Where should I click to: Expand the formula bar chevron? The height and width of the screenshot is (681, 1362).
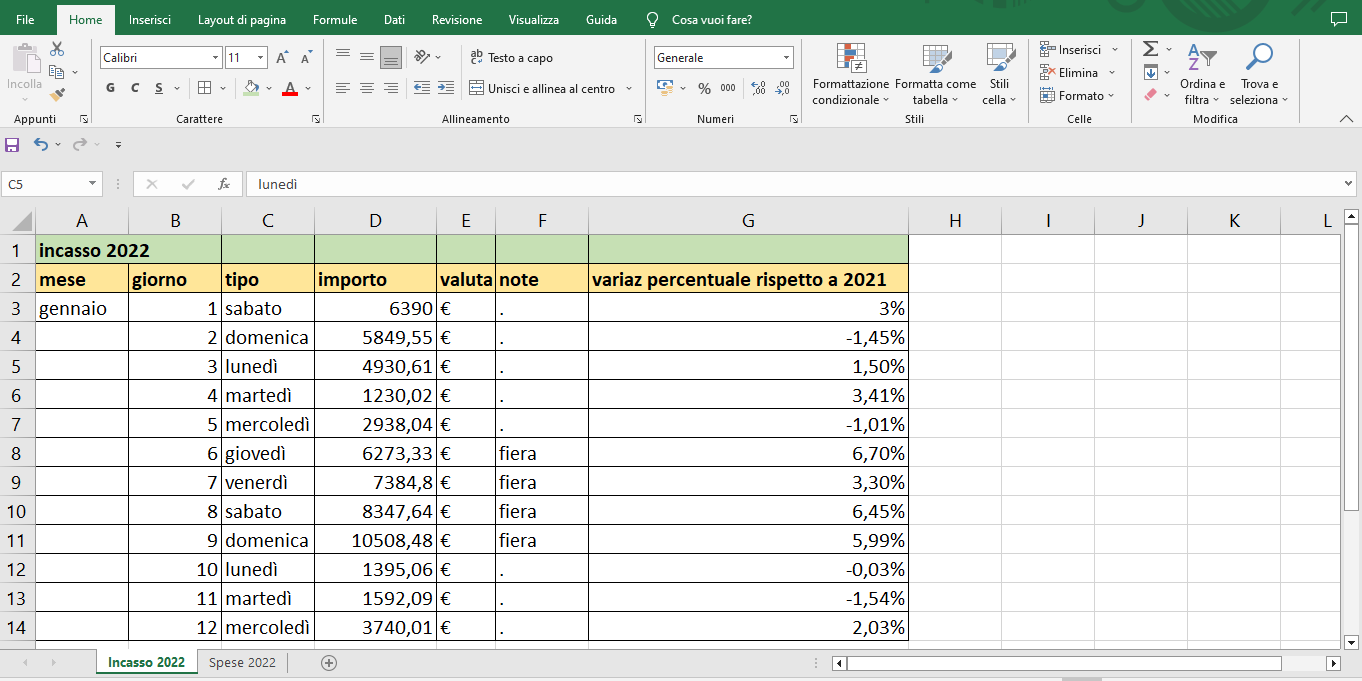click(1349, 184)
